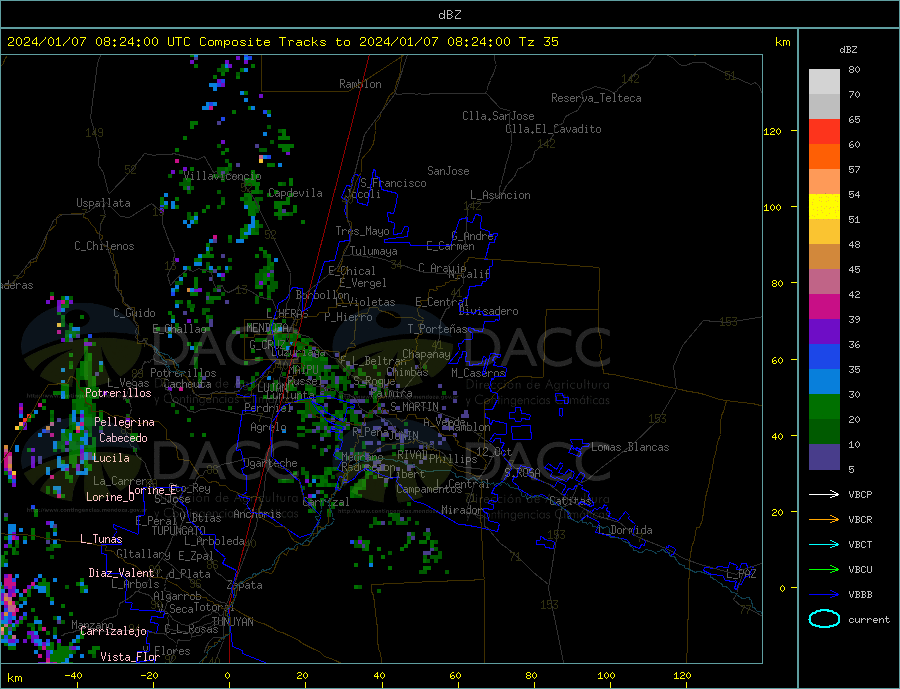Click the Lucila label
Image resolution: width=900 pixels, height=689 pixels.
tap(111, 458)
